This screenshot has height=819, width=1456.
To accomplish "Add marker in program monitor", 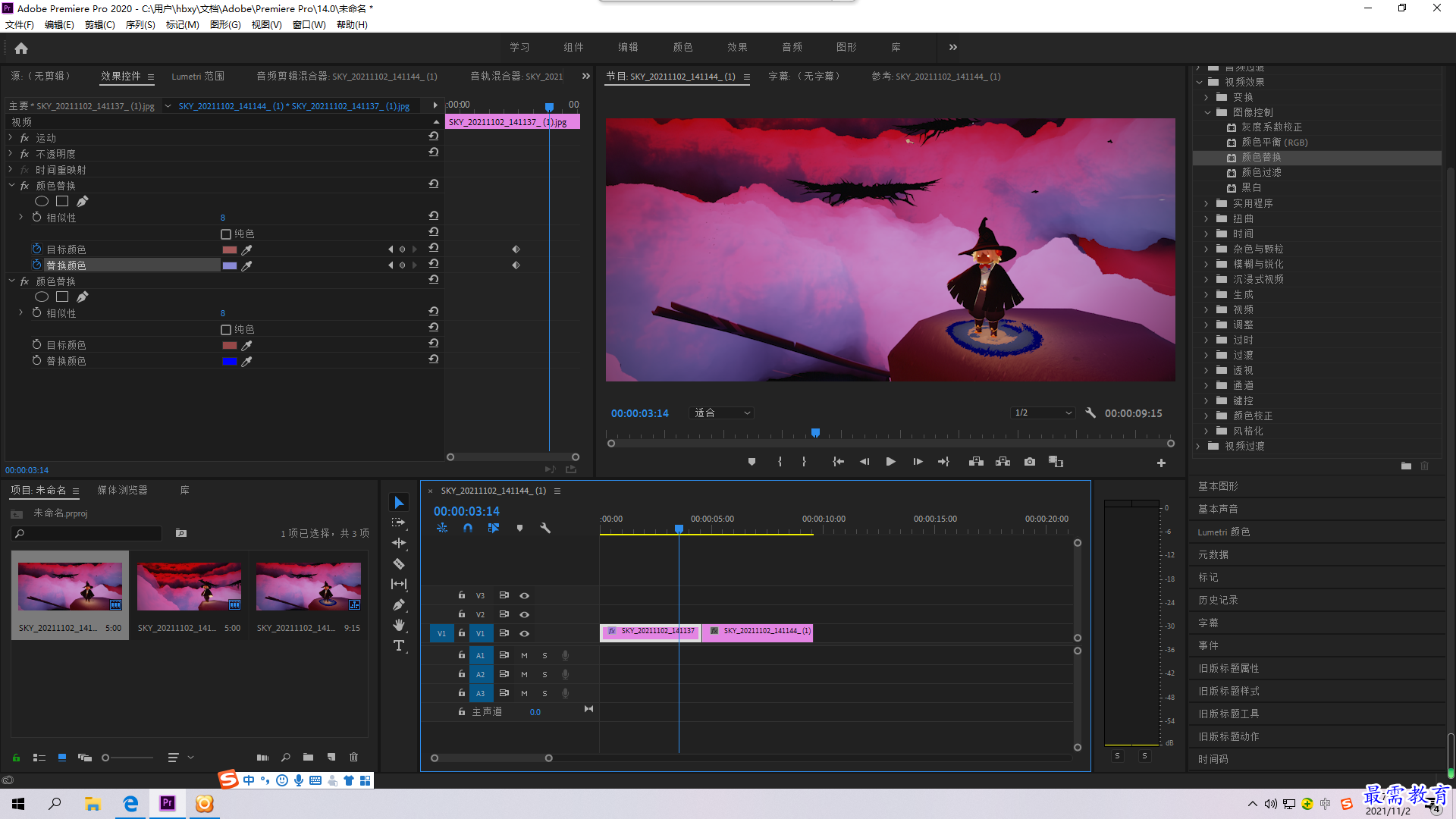I will [x=752, y=462].
